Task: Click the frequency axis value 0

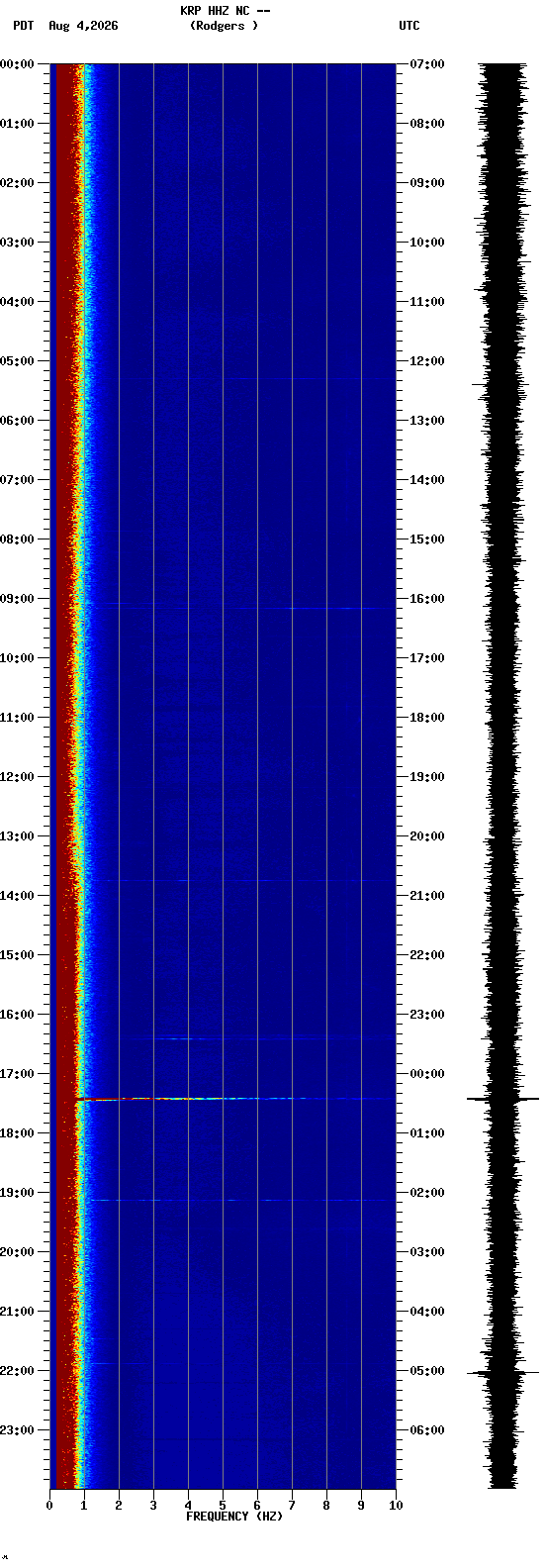Action: click(x=49, y=1506)
